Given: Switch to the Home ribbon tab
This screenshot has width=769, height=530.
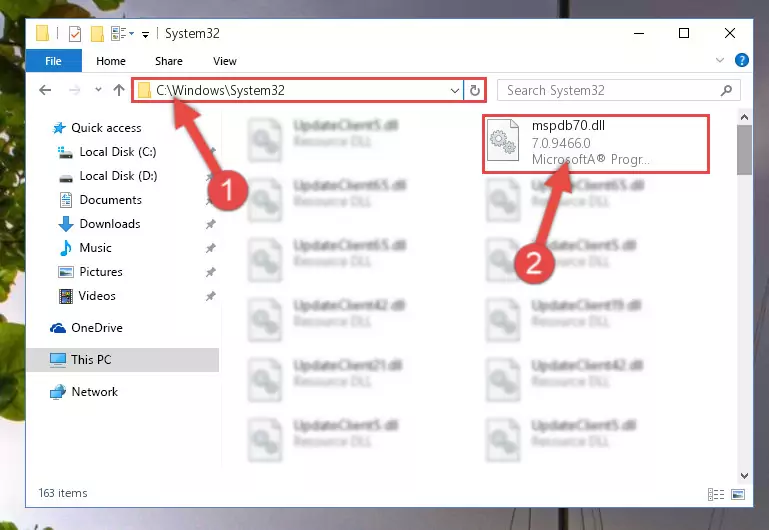Looking at the screenshot, I should [111, 61].
